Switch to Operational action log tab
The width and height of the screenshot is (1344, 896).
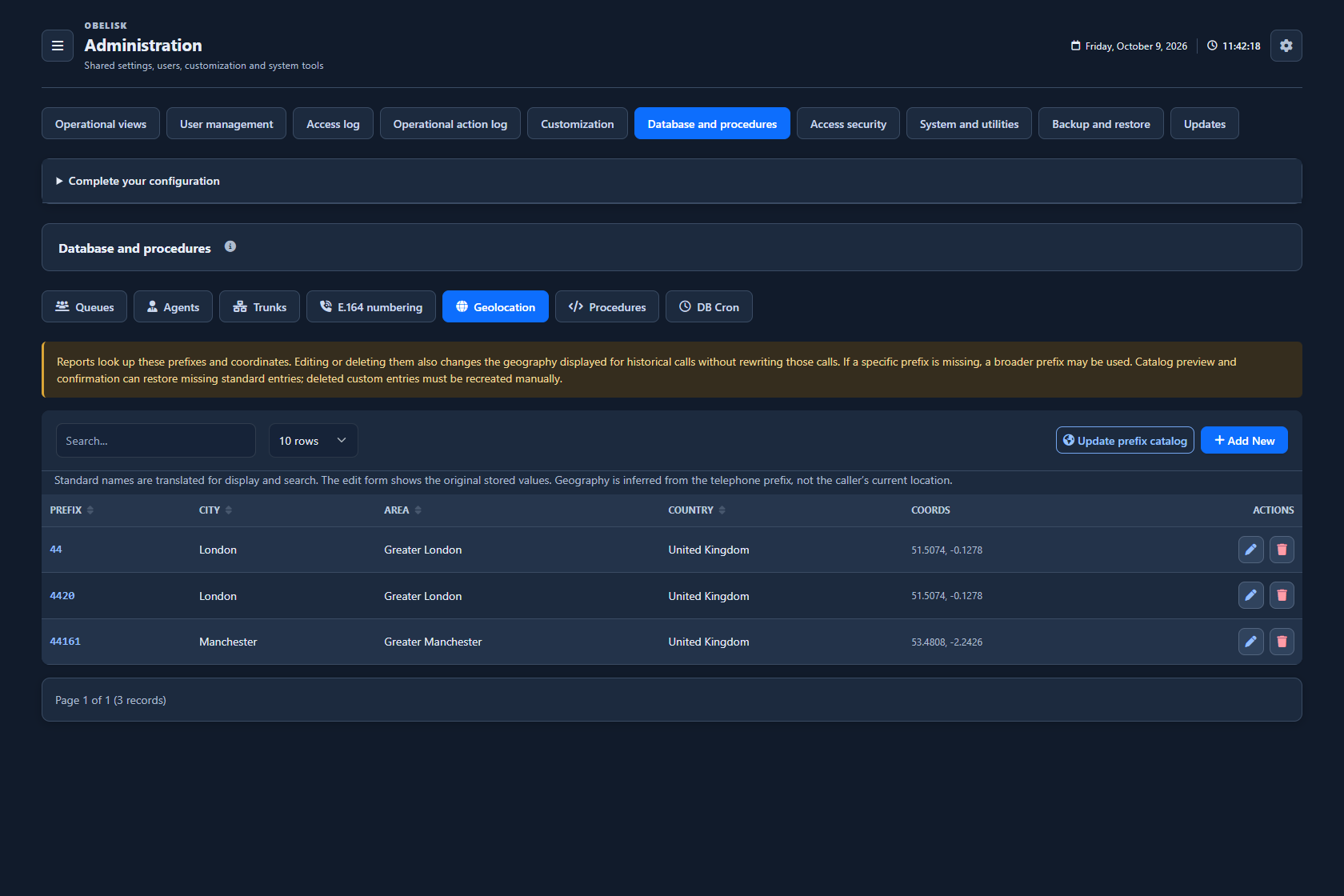pos(450,123)
